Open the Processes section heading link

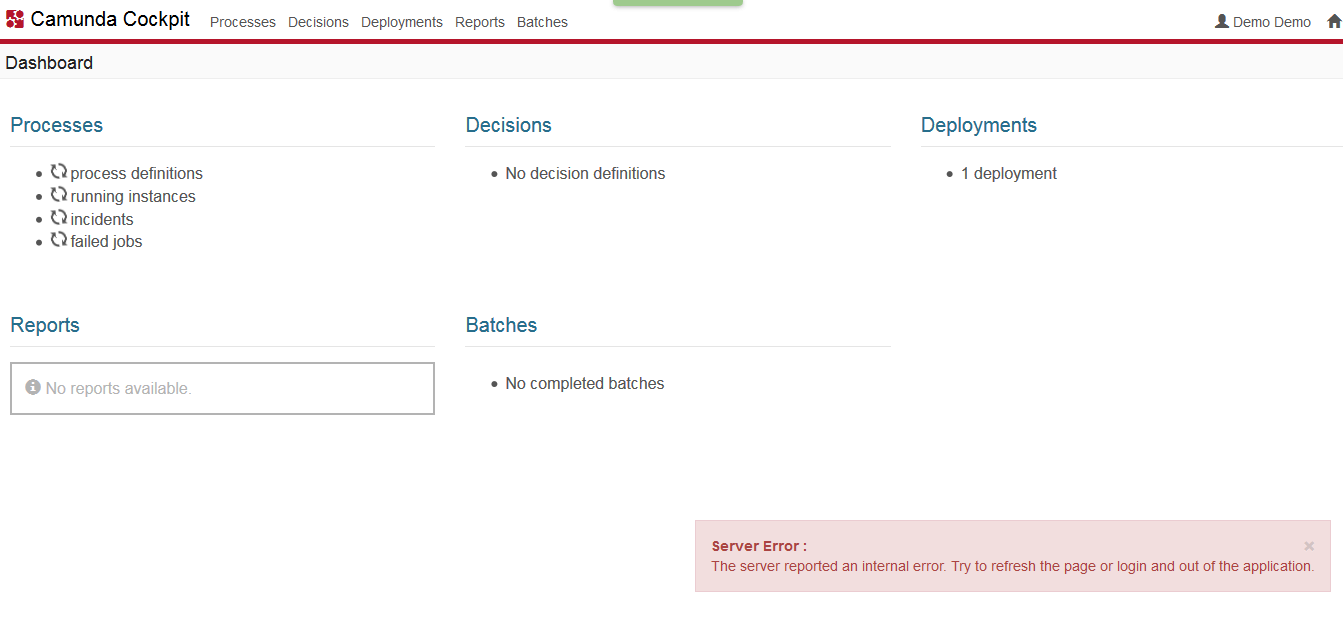pos(56,125)
